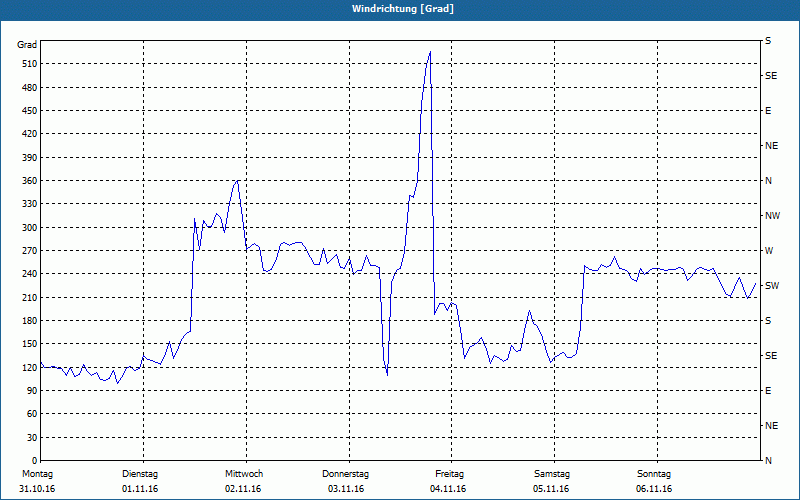Select the date 05.11.16

click(552, 489)
